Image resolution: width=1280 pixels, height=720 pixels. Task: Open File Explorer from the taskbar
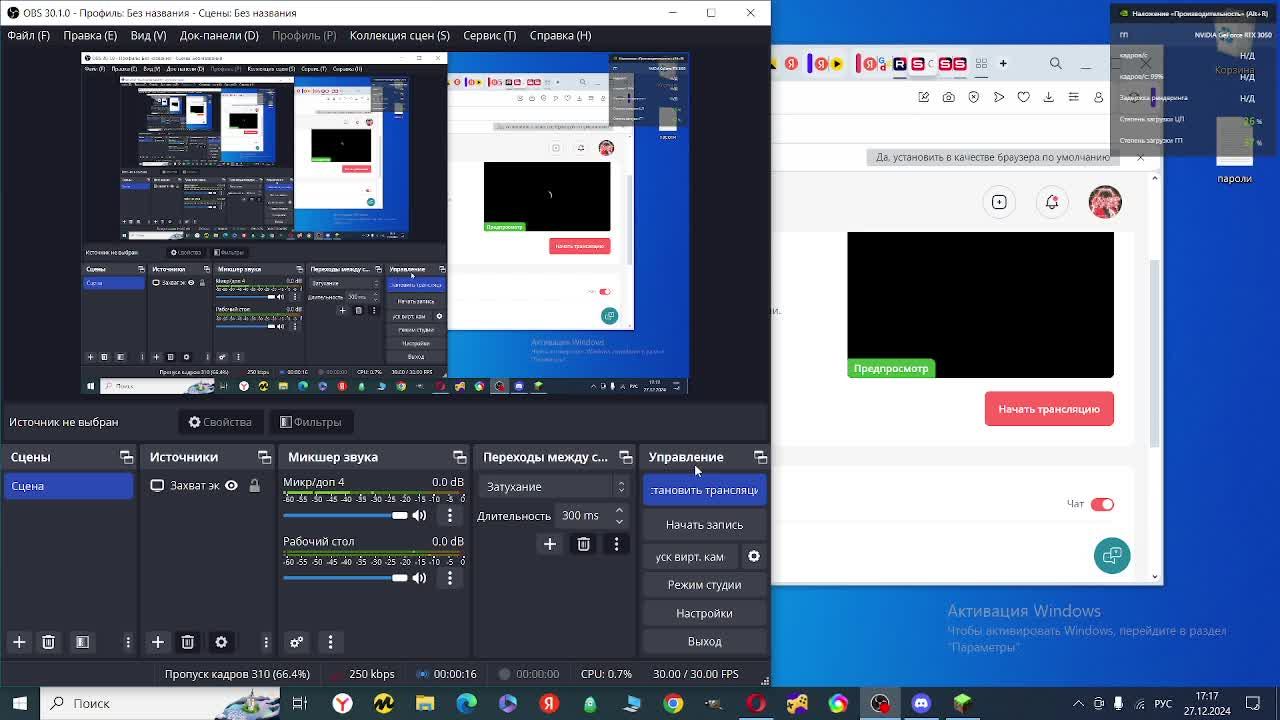(x=425, y=703)
